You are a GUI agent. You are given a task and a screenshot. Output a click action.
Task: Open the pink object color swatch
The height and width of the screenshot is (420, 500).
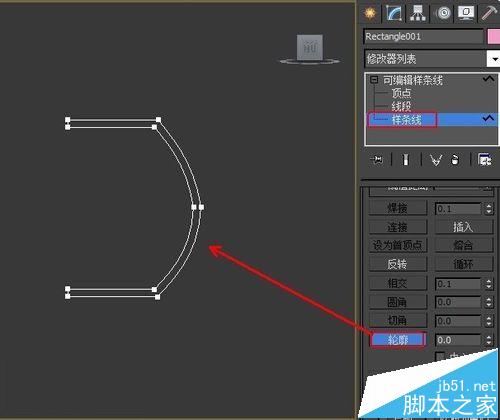click(494, 36)
